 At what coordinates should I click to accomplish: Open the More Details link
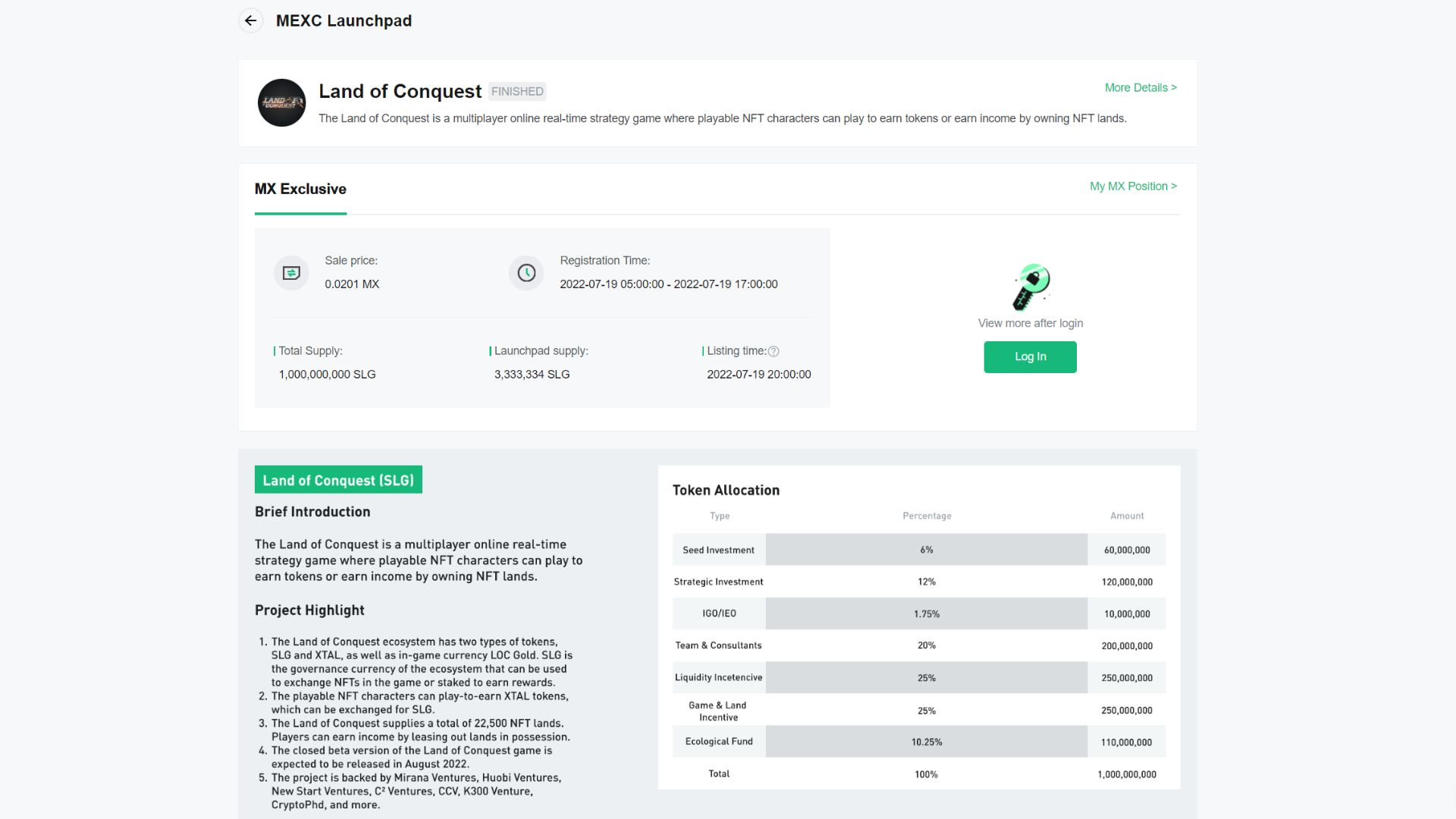pos(1141,88)
